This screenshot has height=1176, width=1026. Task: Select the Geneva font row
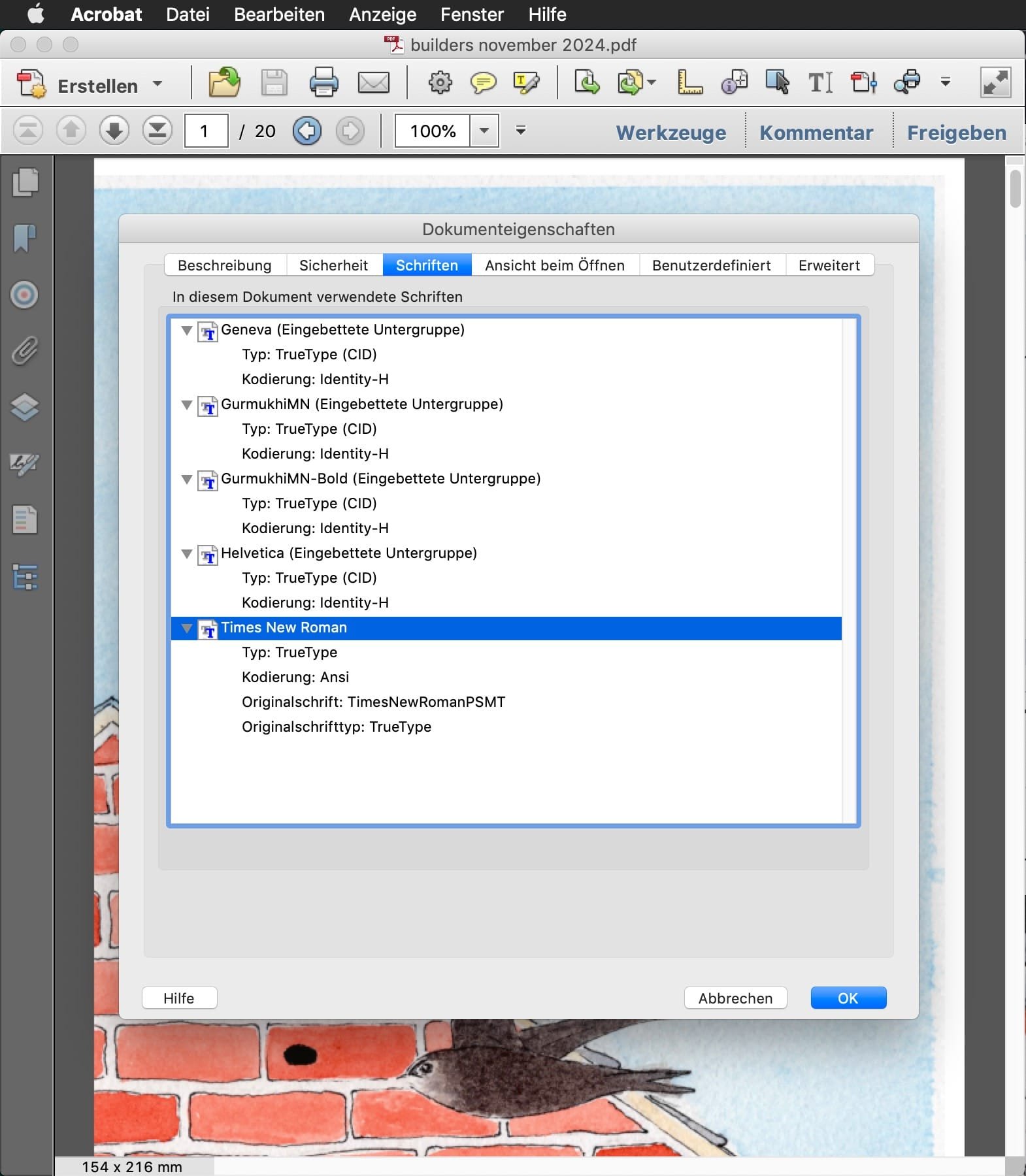506,329
